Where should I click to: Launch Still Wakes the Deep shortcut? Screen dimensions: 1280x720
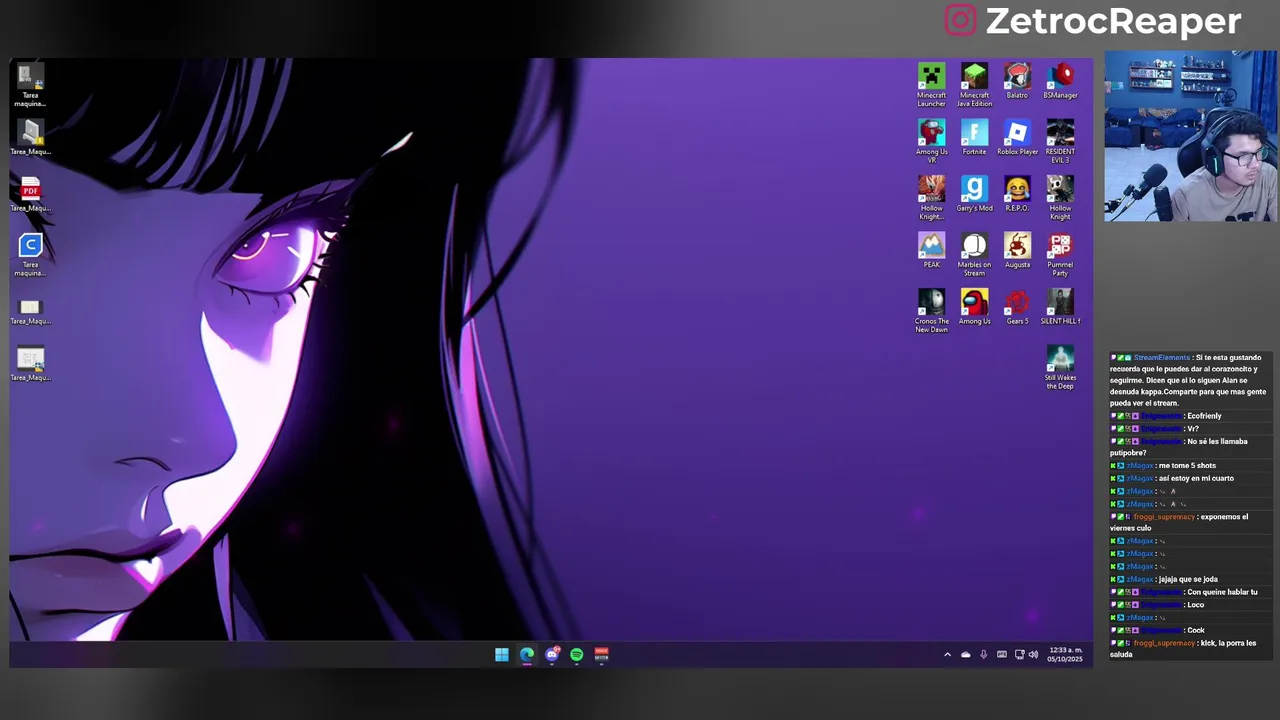[x=1060, y=368]
